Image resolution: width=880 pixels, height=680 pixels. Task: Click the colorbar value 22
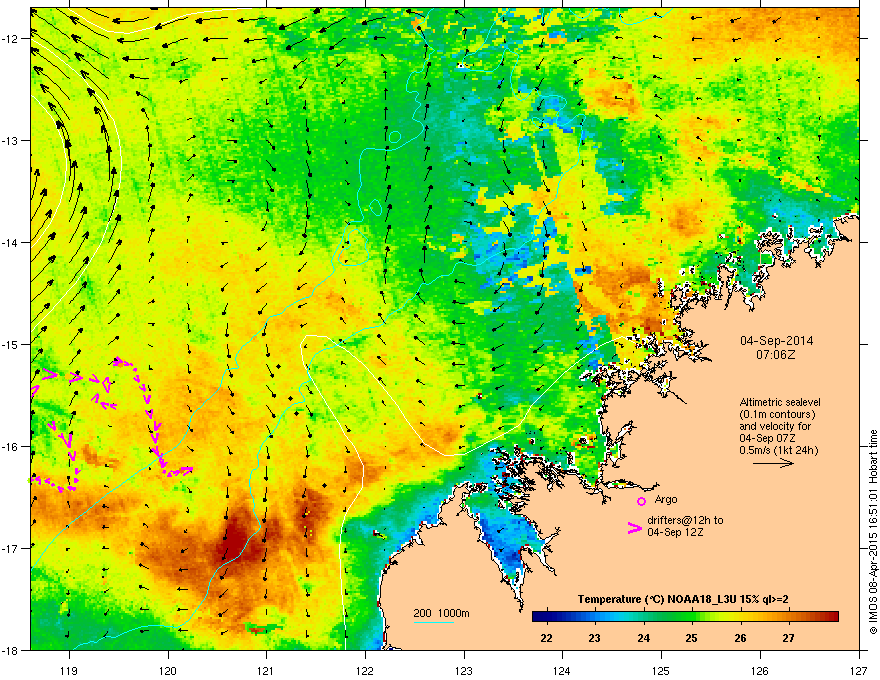click(x=546, y=638)
